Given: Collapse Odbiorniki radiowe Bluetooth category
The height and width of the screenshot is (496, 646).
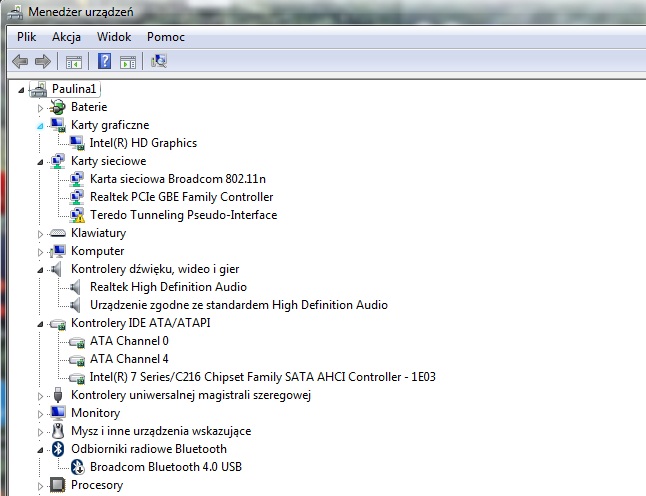Looking at the screenshot, I should [40, 450].
